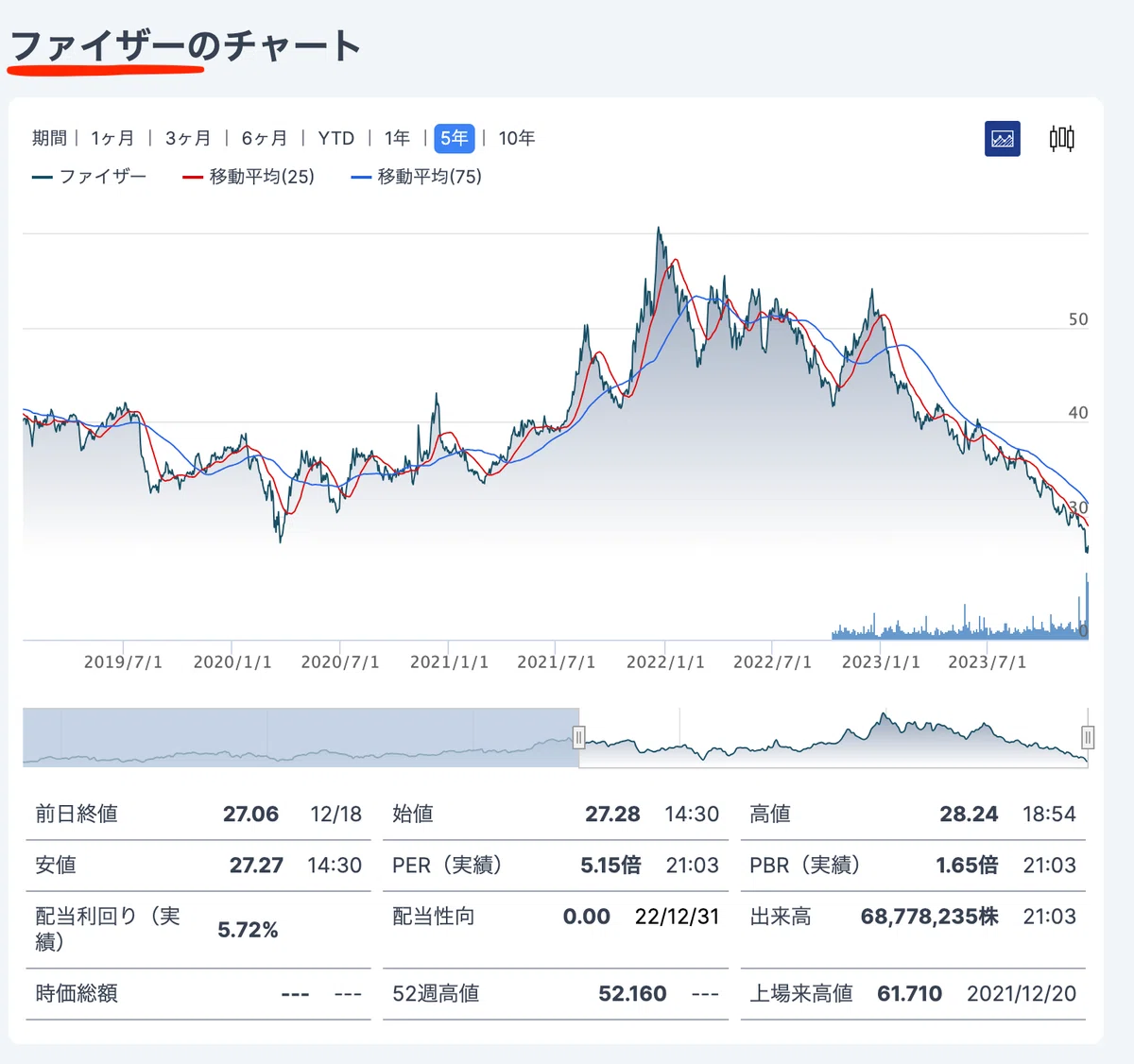
Task: Click the 2023/7/1 axis date label
Action: (988, 662)
